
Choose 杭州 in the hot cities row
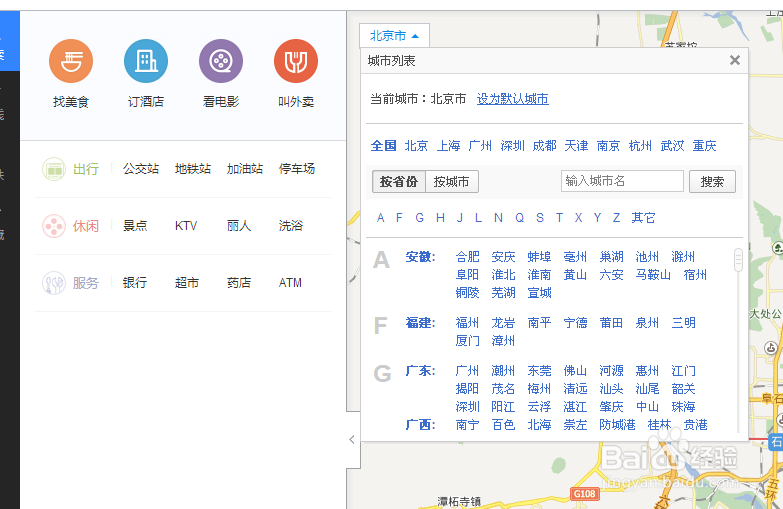[640, 146]
